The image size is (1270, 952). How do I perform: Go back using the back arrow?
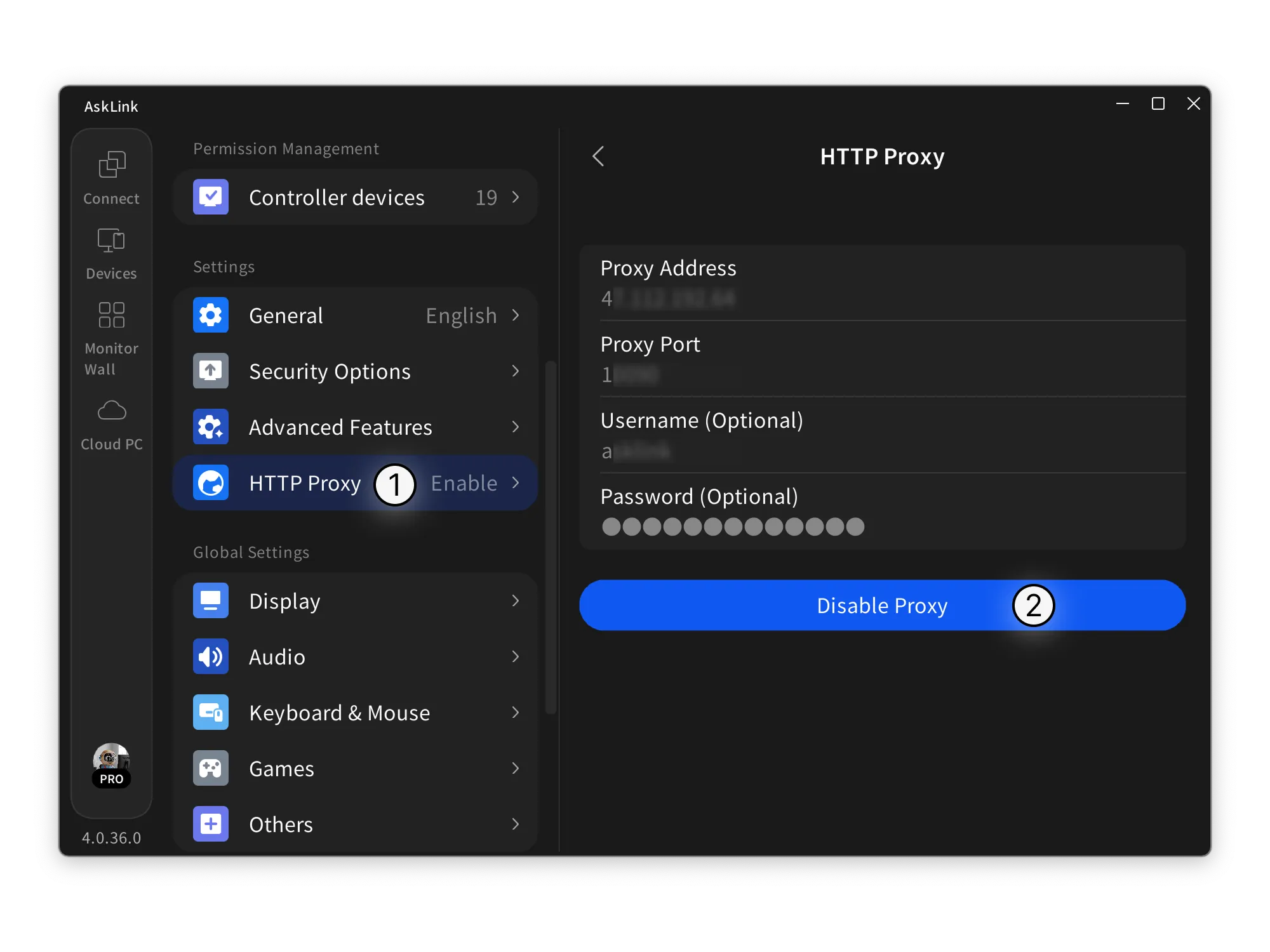tap(598, 156)
